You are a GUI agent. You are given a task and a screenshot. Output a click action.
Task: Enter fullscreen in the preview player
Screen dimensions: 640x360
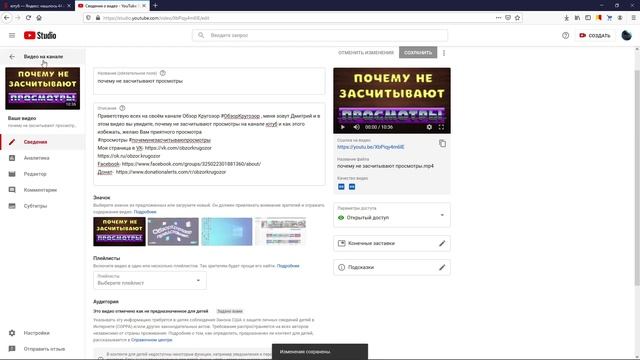(x=441, y=127)
